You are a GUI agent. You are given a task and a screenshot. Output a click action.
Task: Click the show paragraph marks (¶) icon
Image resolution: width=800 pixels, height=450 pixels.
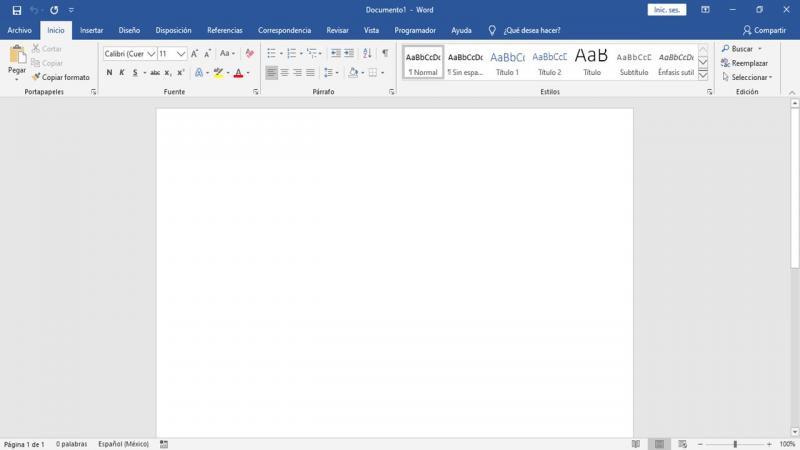tap(384, 53)
